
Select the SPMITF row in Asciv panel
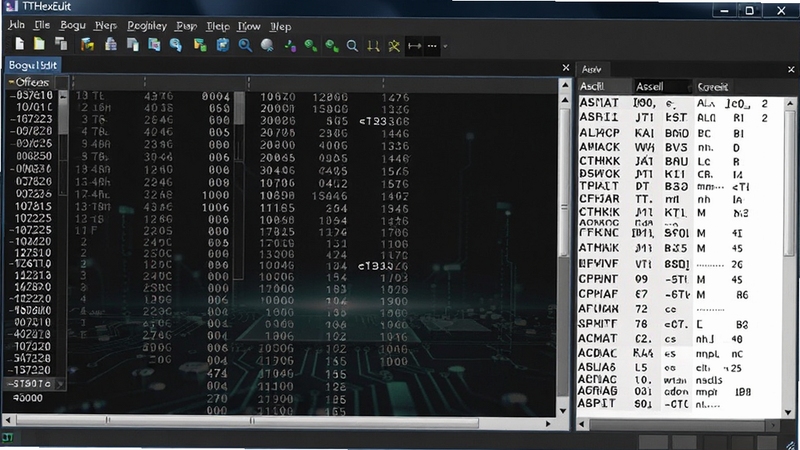680,324
